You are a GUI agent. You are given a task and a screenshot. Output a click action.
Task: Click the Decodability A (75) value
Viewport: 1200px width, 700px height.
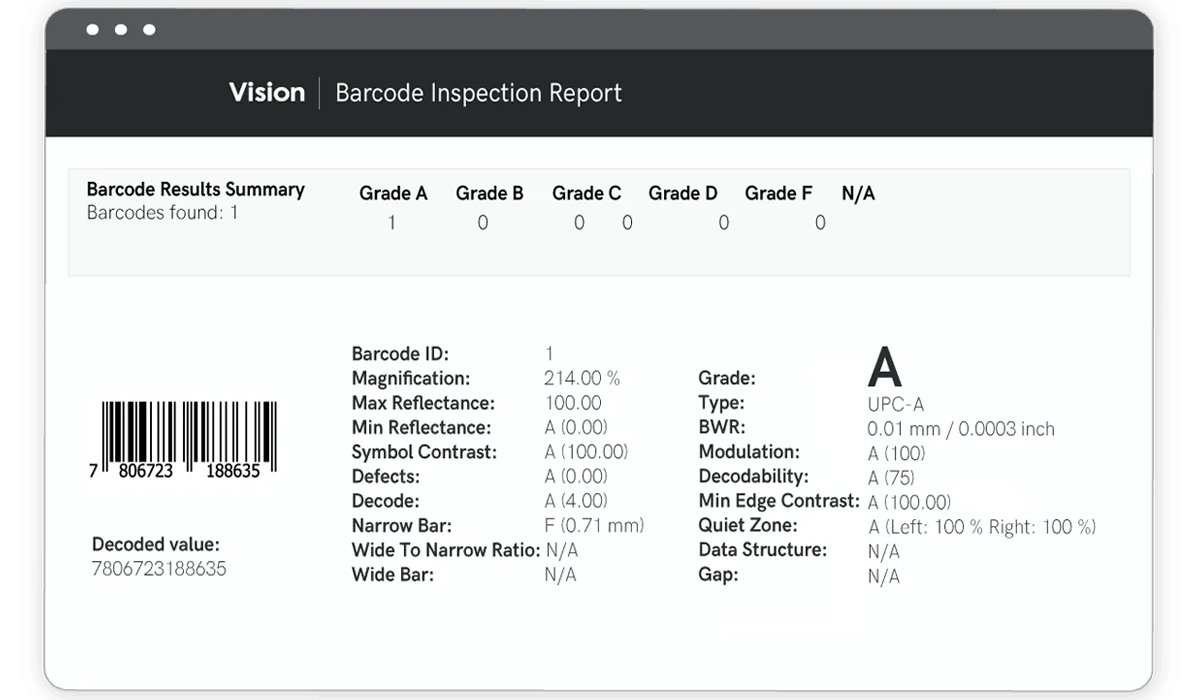[888, 476]
